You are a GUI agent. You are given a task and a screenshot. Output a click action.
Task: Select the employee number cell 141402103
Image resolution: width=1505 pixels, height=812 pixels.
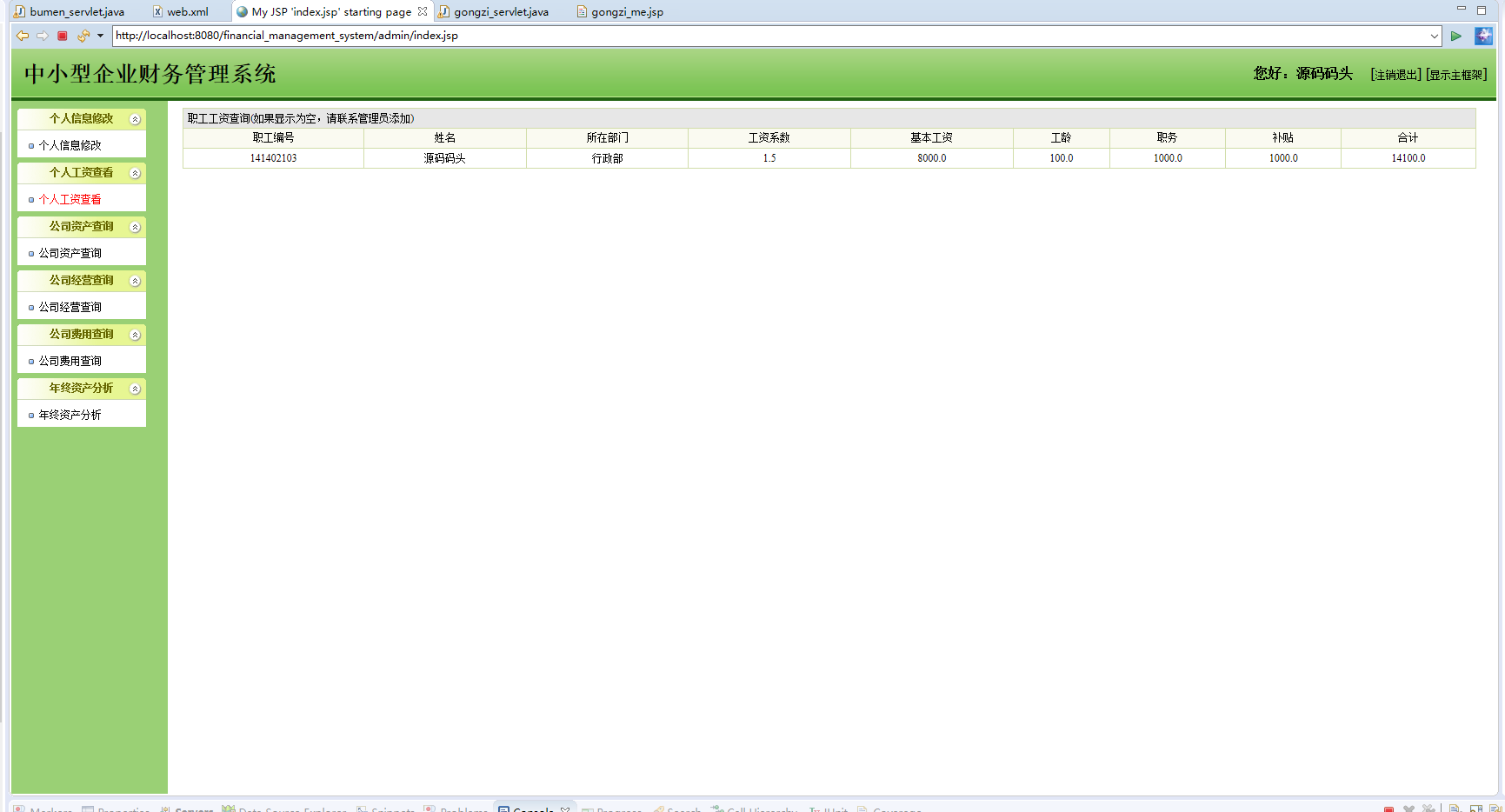(273, 158)
